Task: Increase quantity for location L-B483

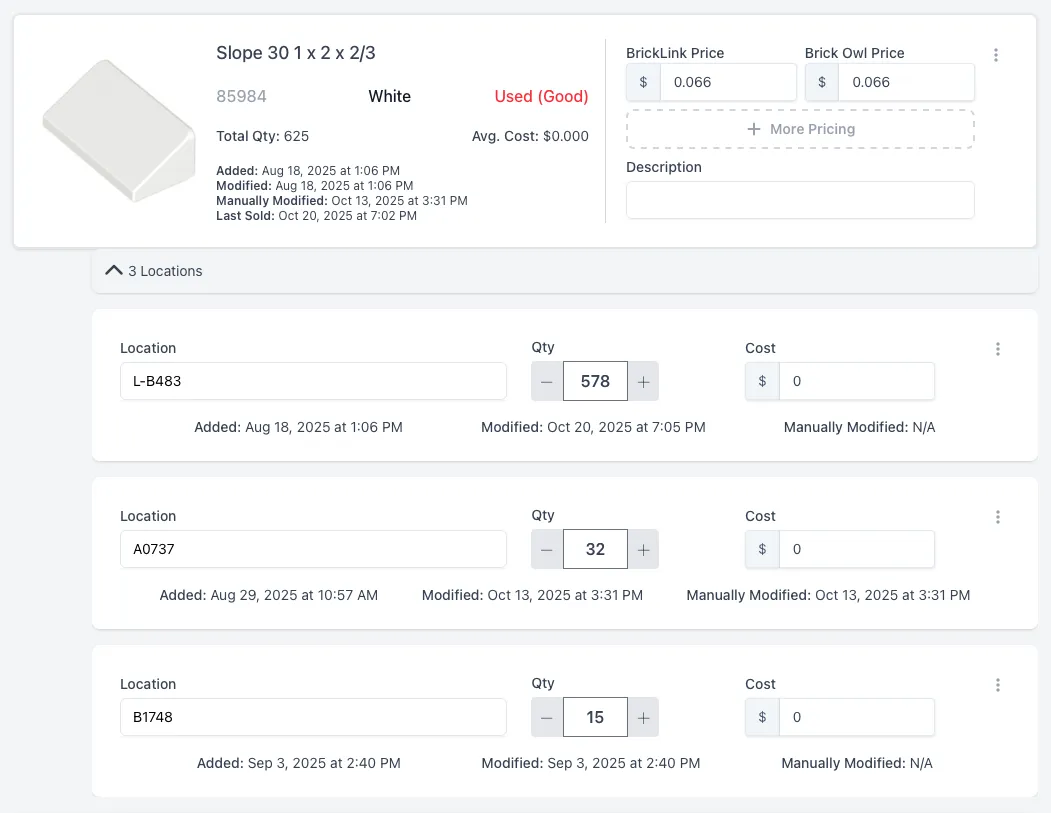Action: click(643, 381)
